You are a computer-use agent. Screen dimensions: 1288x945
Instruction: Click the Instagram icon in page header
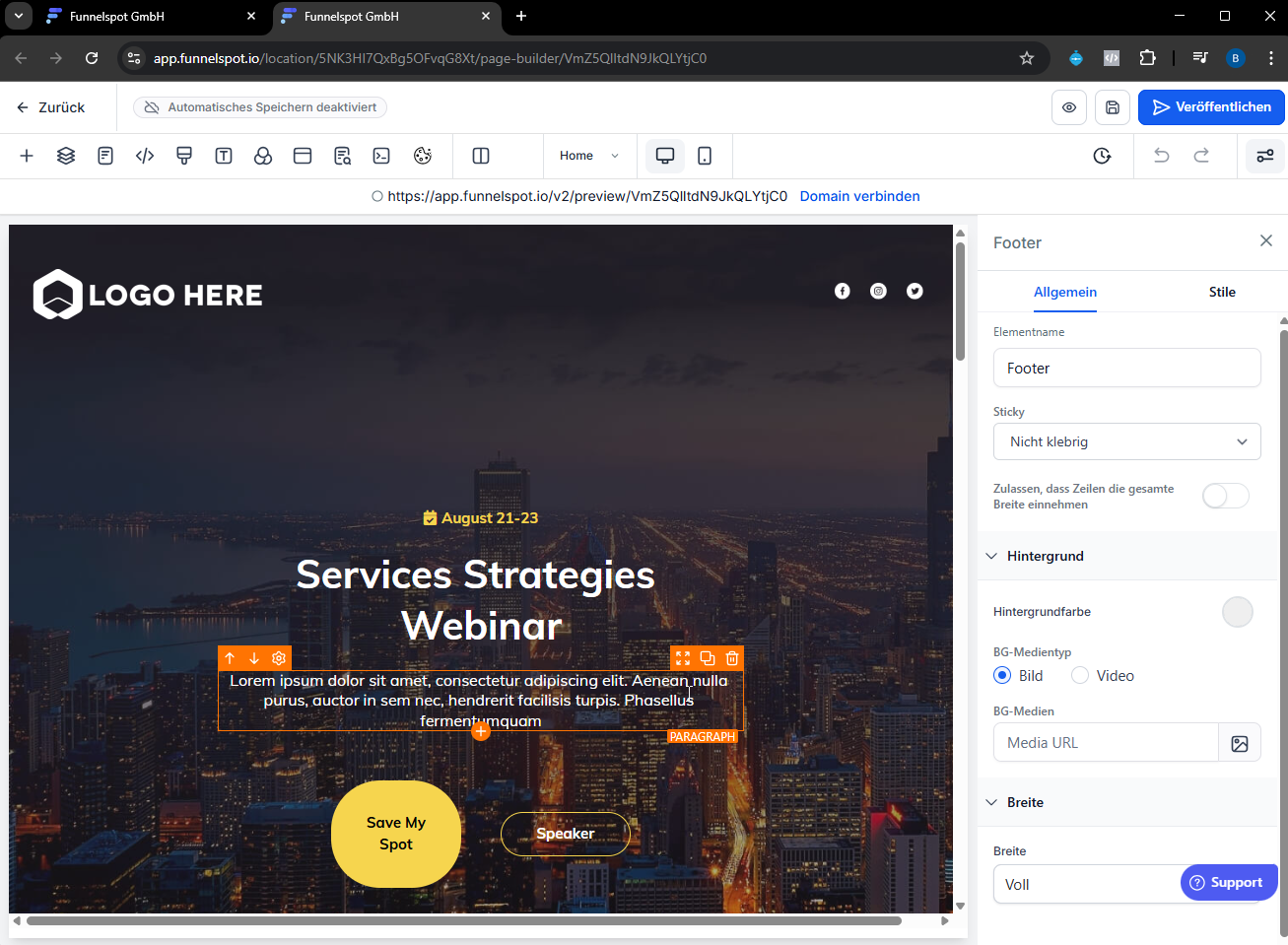tap(879, 291)
